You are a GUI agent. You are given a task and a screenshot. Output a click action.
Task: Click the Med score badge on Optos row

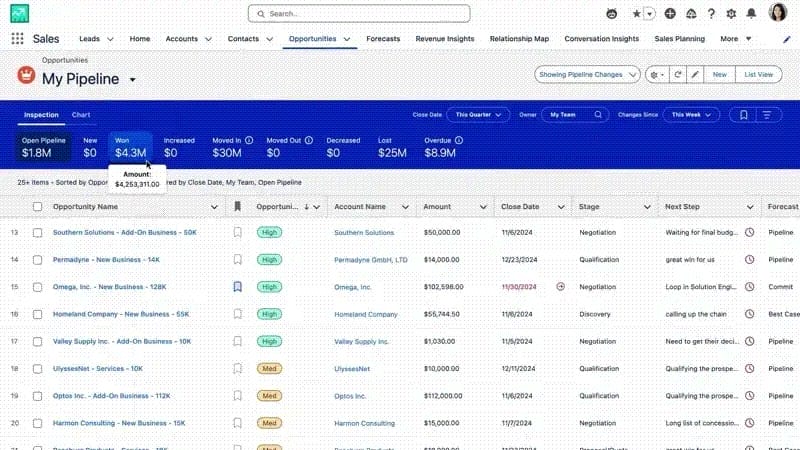[269, 396]
